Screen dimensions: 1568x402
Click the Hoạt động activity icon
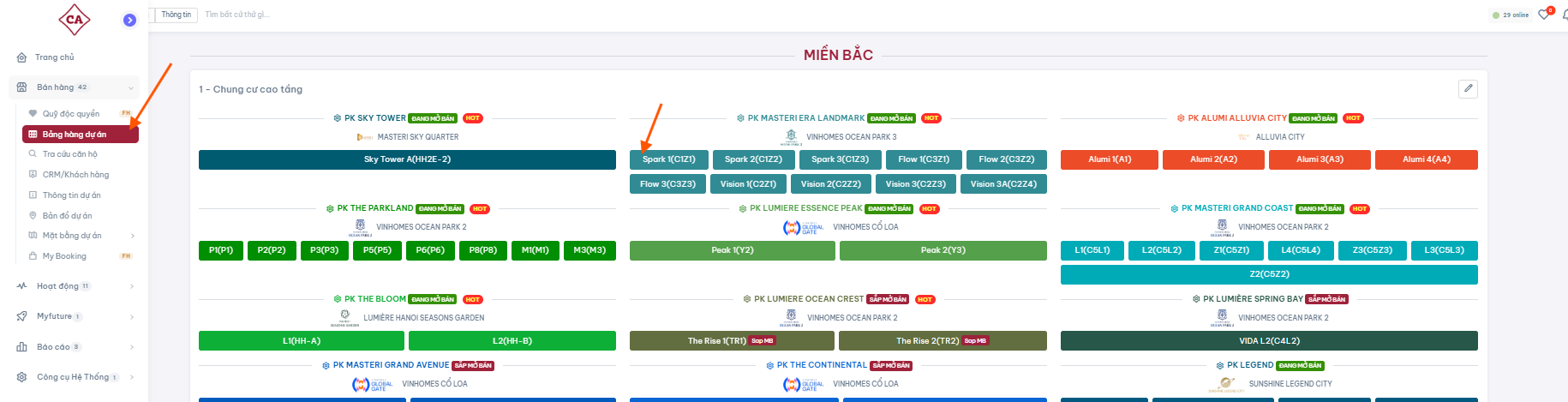21,286
